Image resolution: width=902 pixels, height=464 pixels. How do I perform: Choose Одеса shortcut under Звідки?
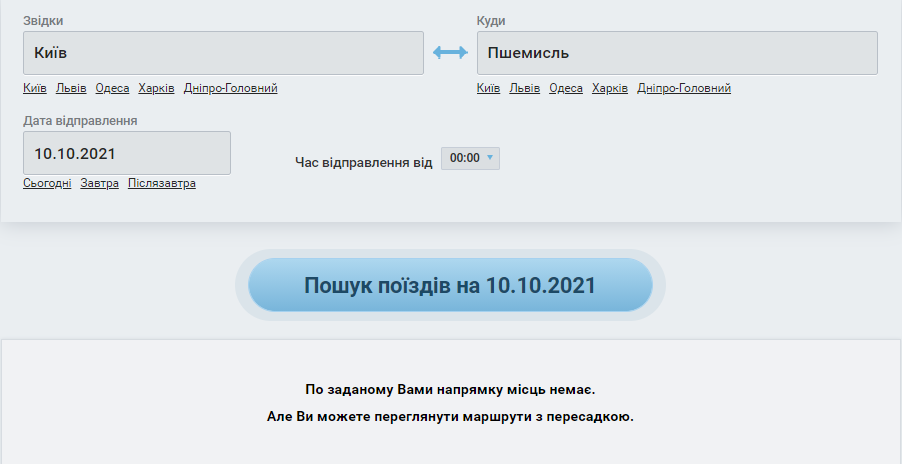click(112, 89)
